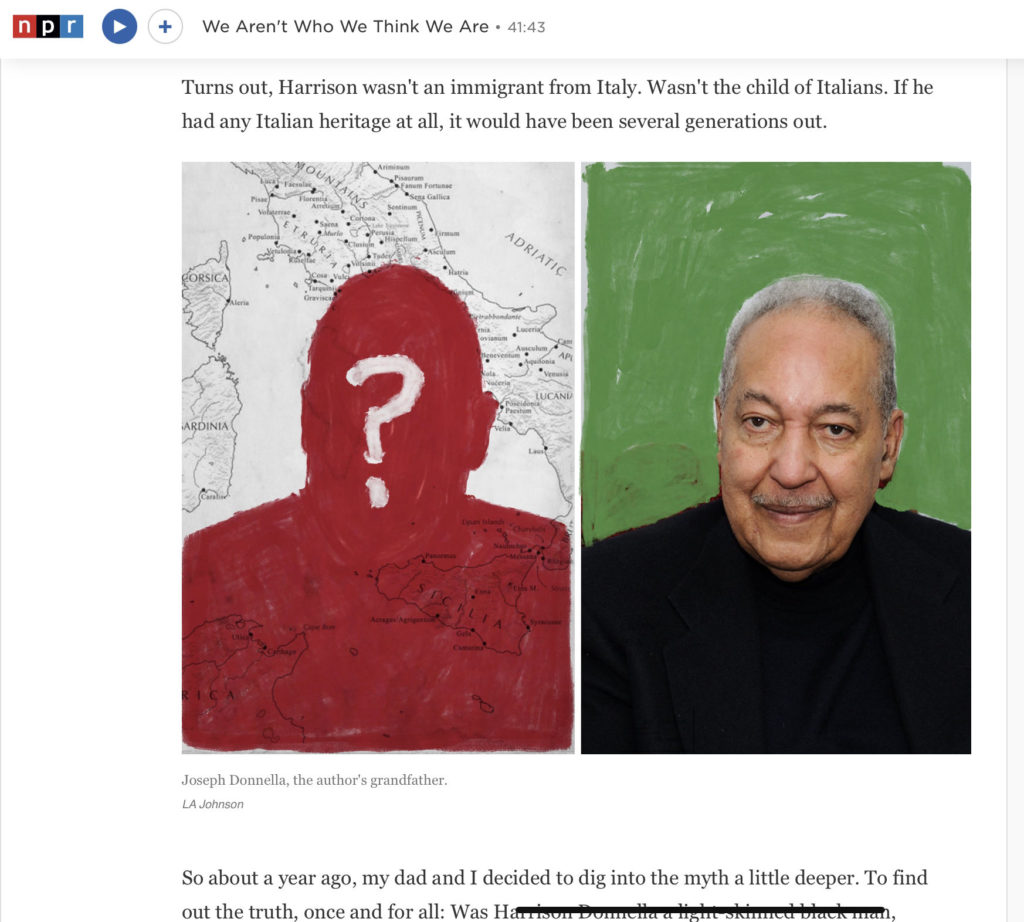Select the Joseph Donnella caption text
The width and height of the screenshot is (1024, 922).
point(314,780)
